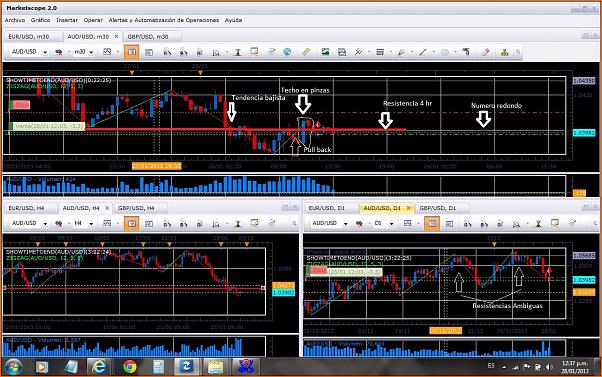Click the green picture icon in toolbar

(x=325, y=52)
